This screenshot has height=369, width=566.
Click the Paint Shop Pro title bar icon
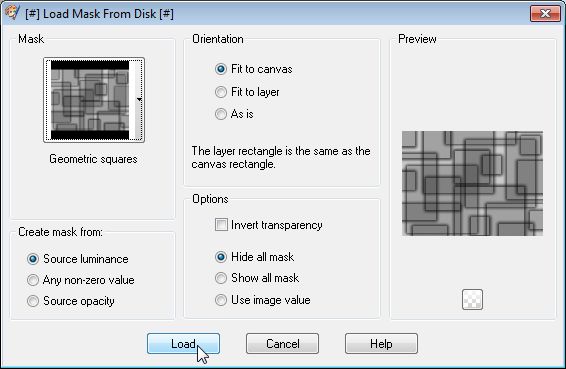tap(12, 13)
